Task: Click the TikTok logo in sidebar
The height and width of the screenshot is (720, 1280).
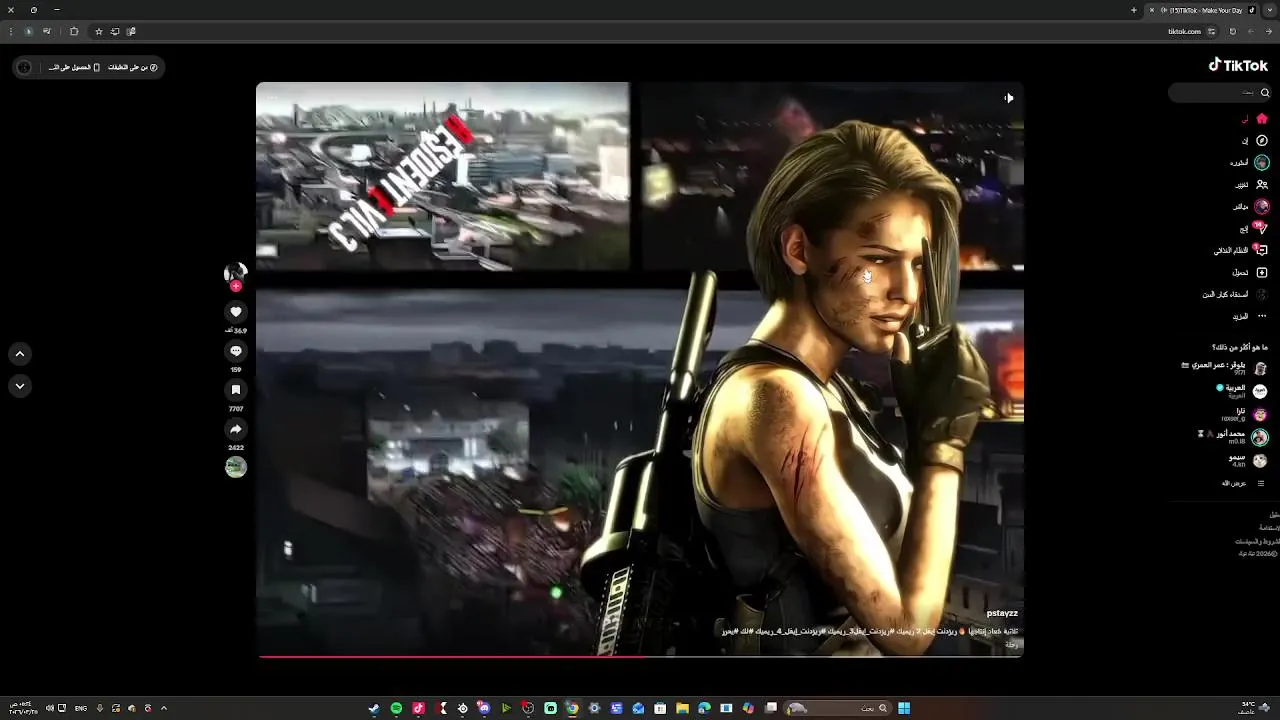Action: point(1238,65)
